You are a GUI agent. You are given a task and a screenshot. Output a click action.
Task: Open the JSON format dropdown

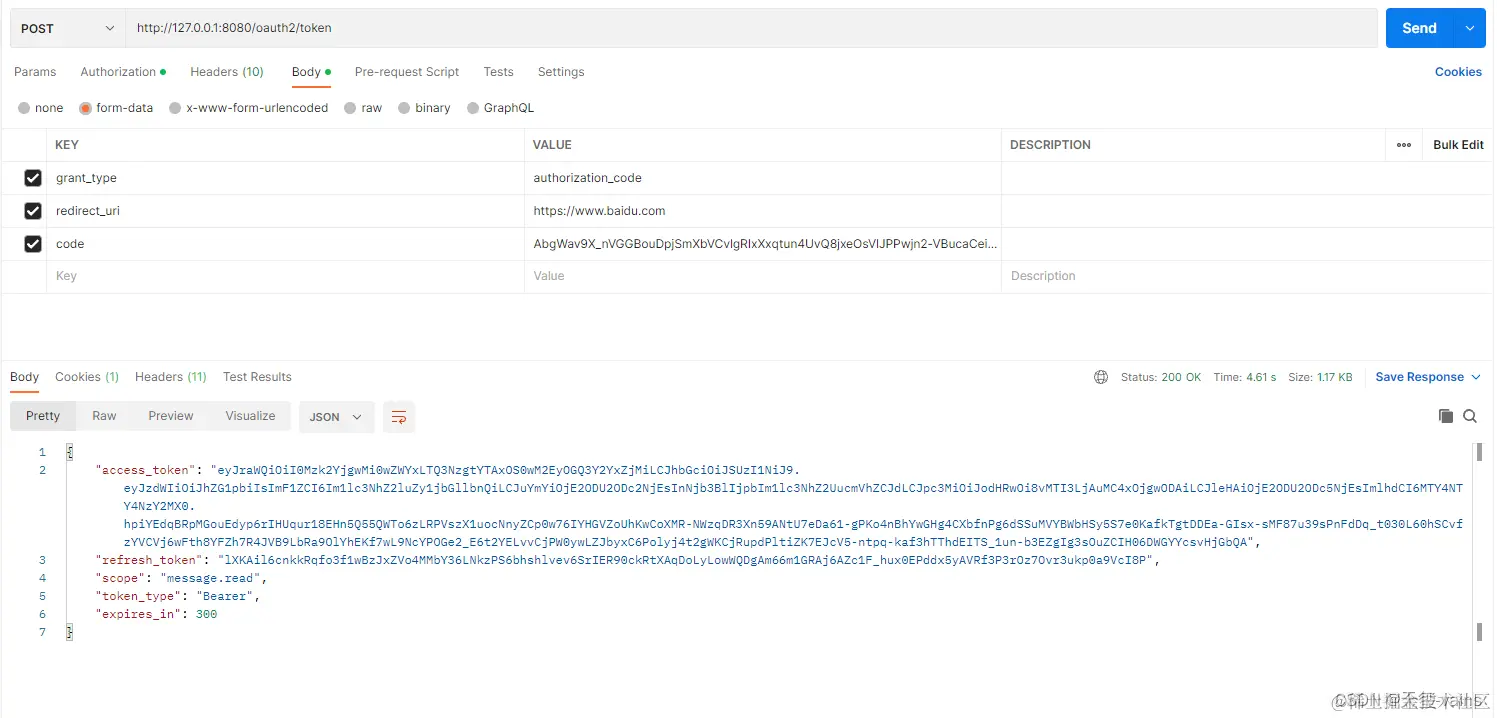click(336, 417)
